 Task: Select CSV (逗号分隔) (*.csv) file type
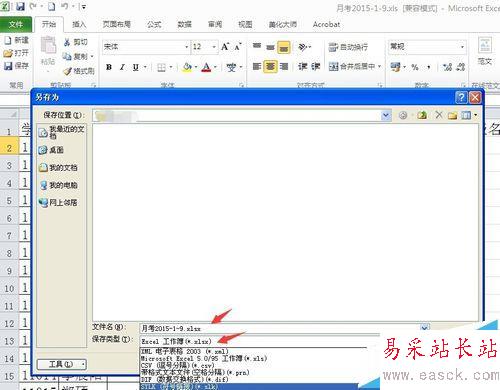(x=178, y=365)
